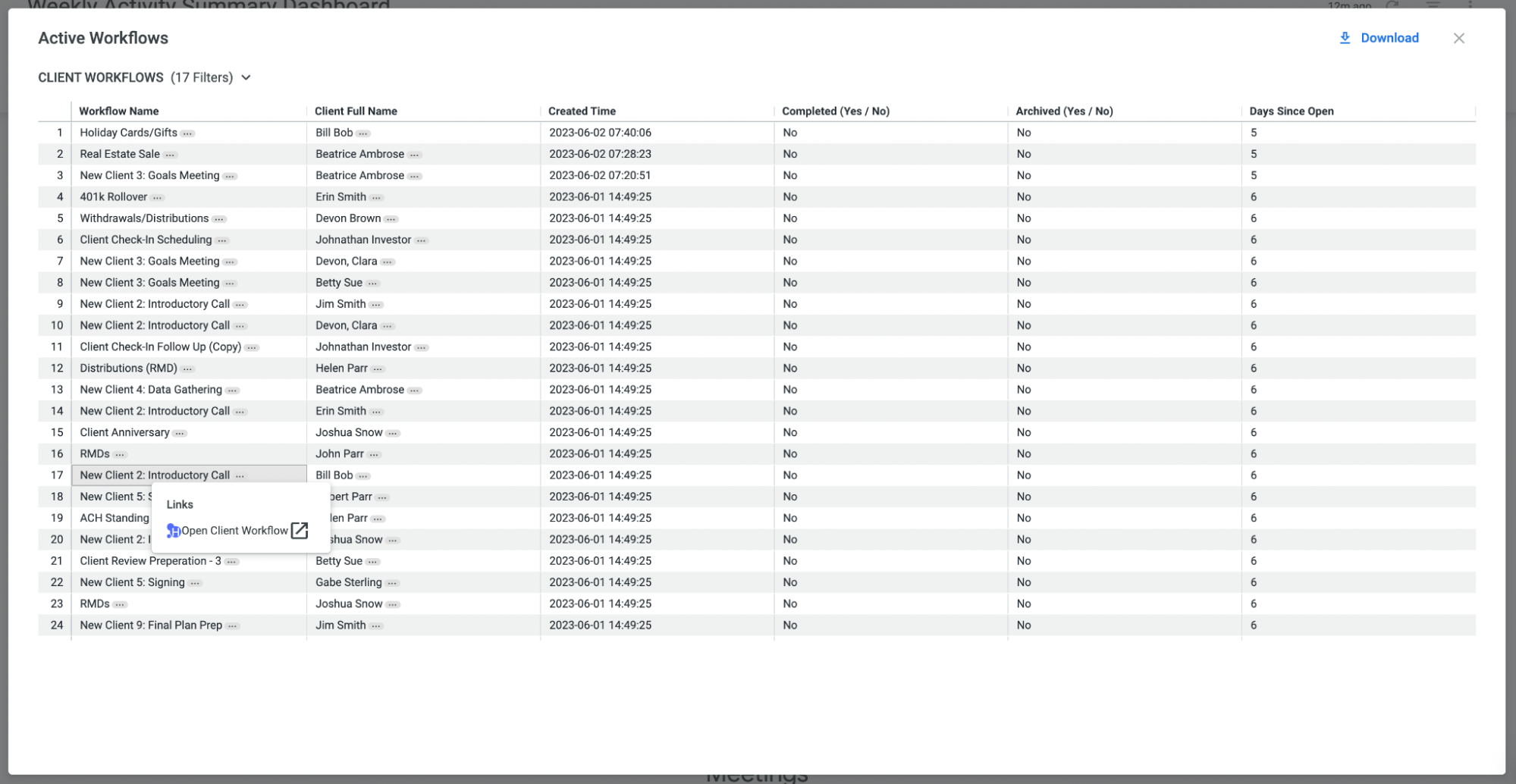1516x784 pixels.
Task: Open ellipsis menu for Client Check-In Scheduling
Action: 221,240
